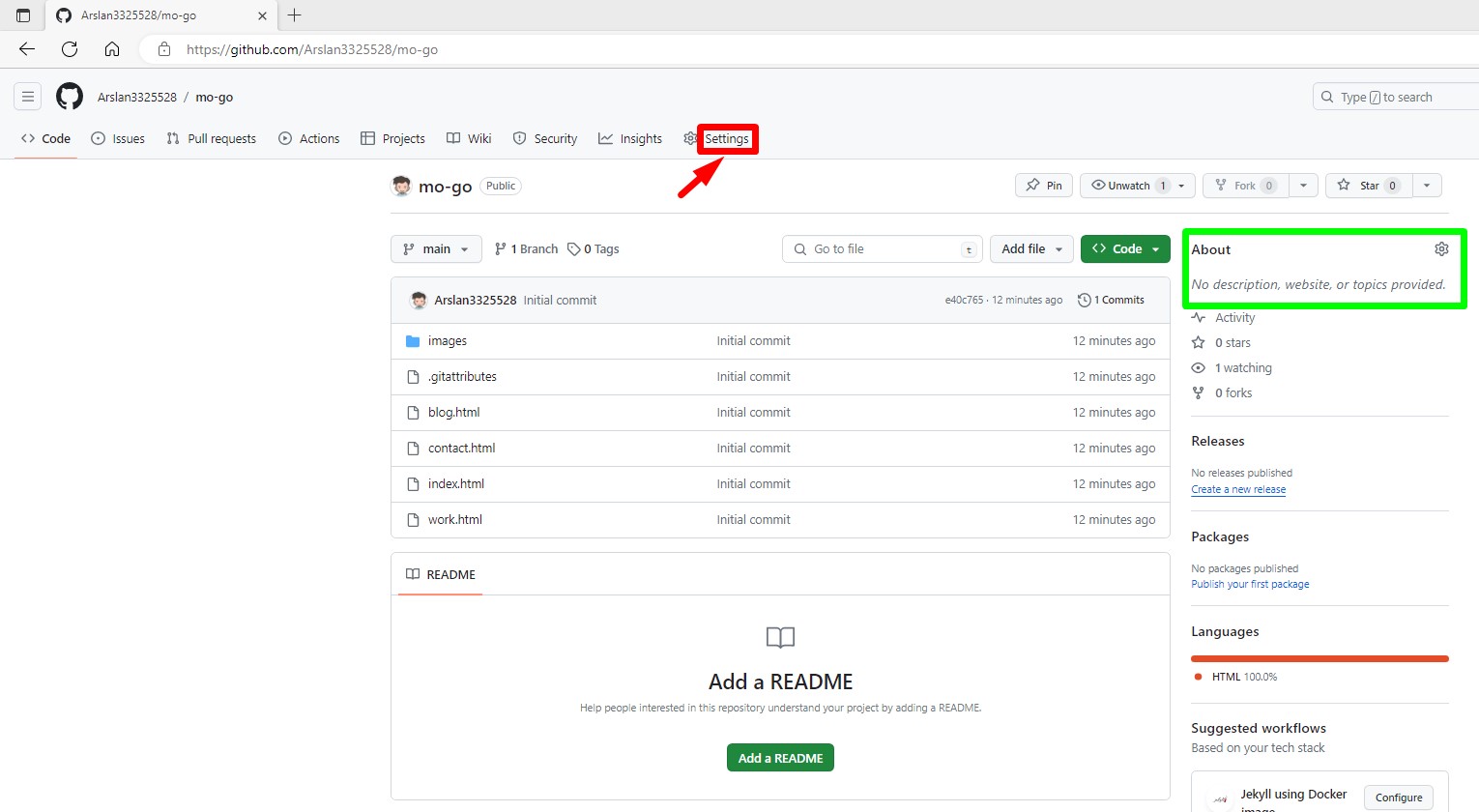Click the mo-go repository avatar
1479x812 pixels.
click(x=401, y=186)
